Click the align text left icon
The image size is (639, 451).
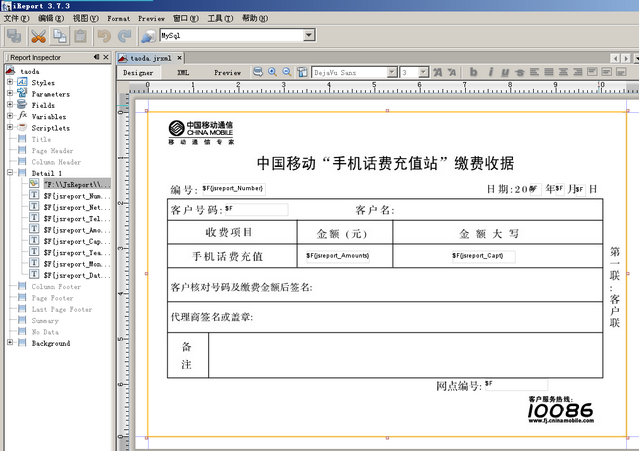(x=534, y=72)
